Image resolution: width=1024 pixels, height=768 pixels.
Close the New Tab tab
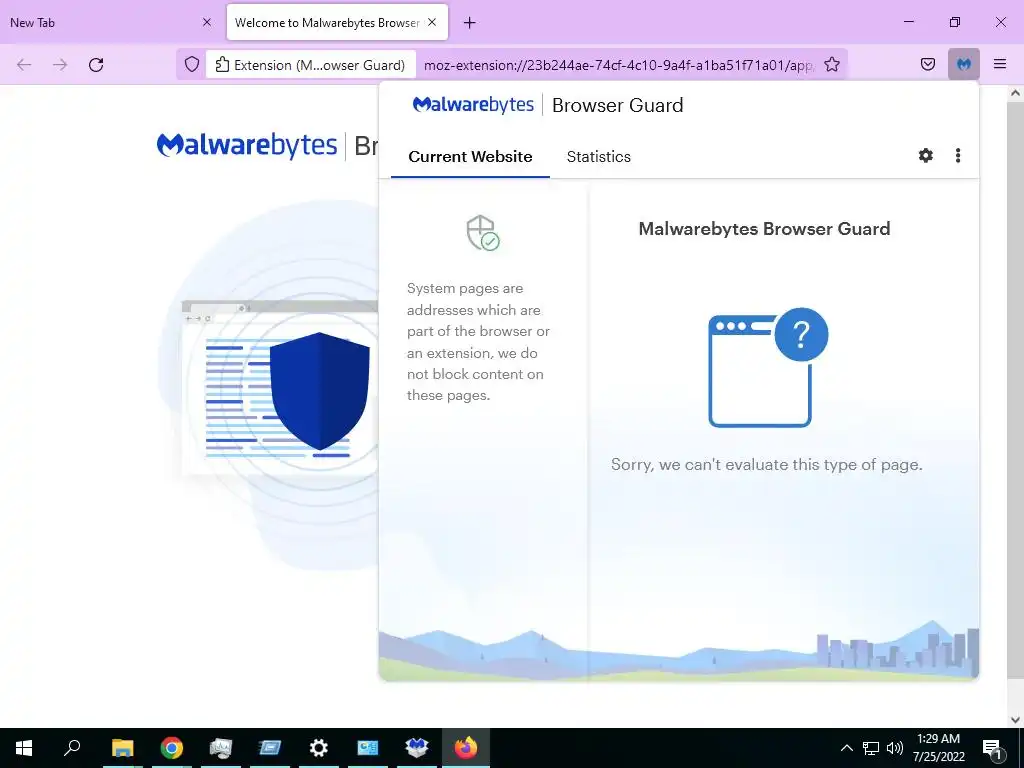click(207, 22)
